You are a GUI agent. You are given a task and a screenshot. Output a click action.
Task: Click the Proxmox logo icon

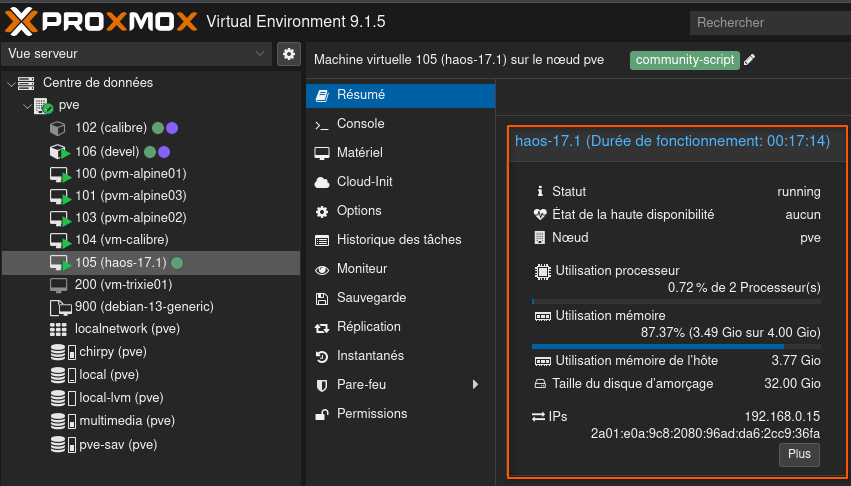(23, 21)
